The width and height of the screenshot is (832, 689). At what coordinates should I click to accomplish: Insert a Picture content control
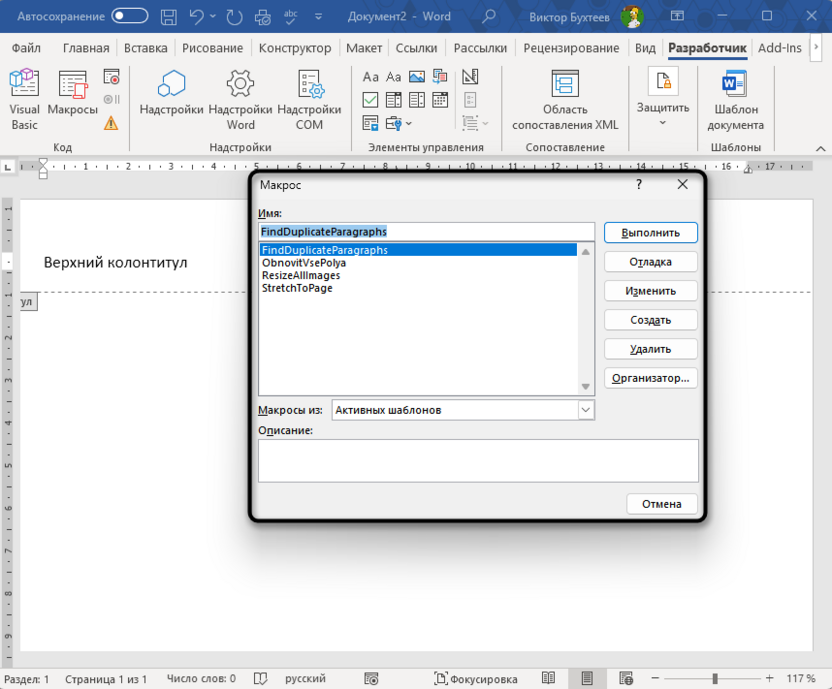pyautogui.click(x=416, y=76)
